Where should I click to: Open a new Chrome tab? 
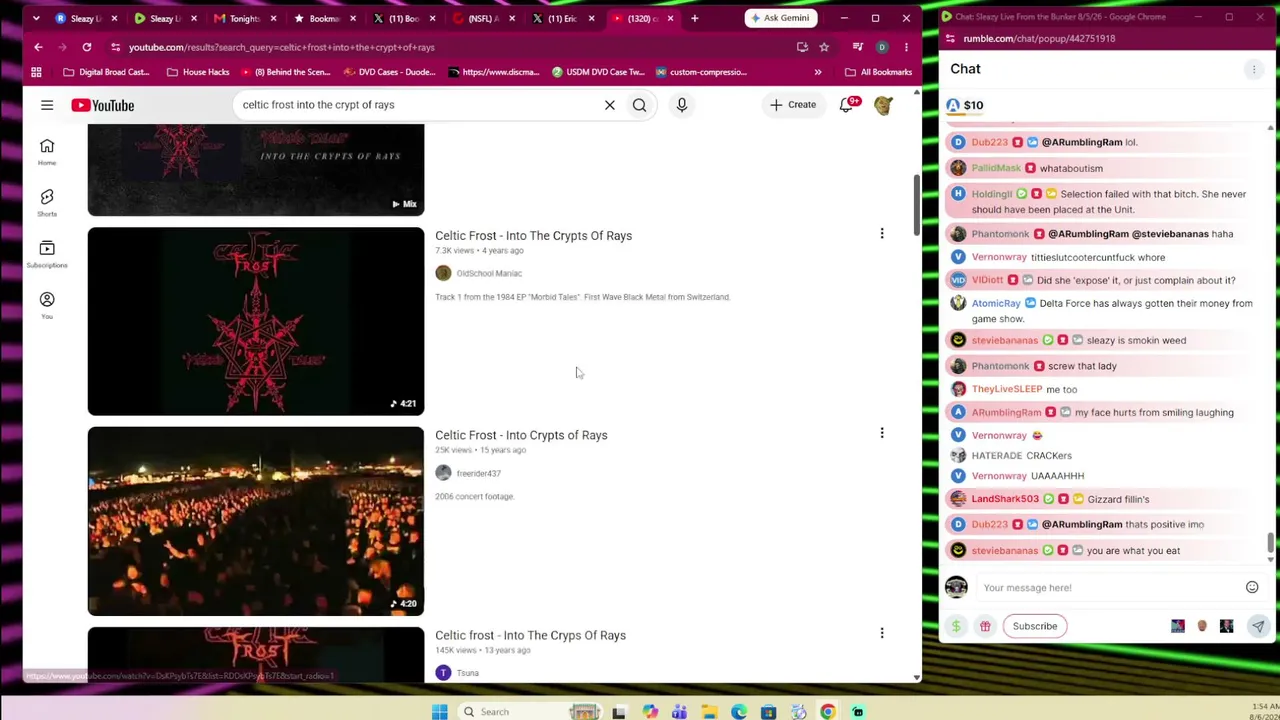pyautogui.click(x=695, y=18)
